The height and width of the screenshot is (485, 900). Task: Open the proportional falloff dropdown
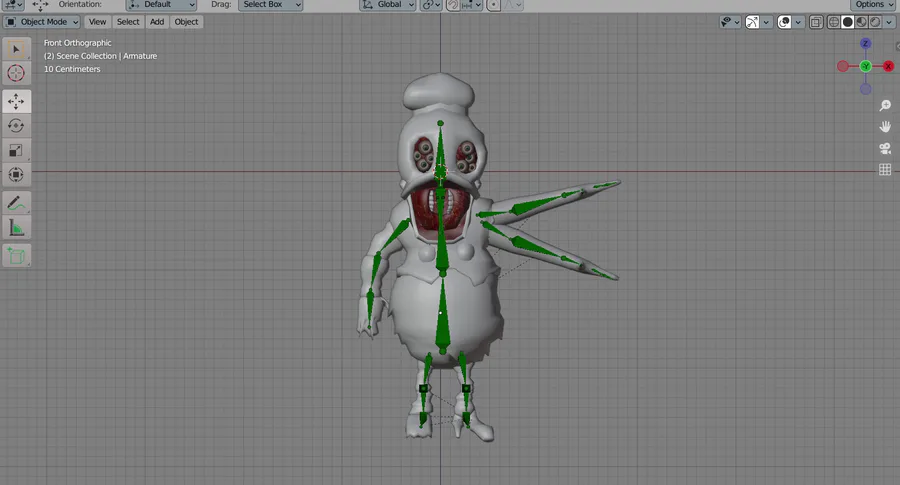click(513, 5)
